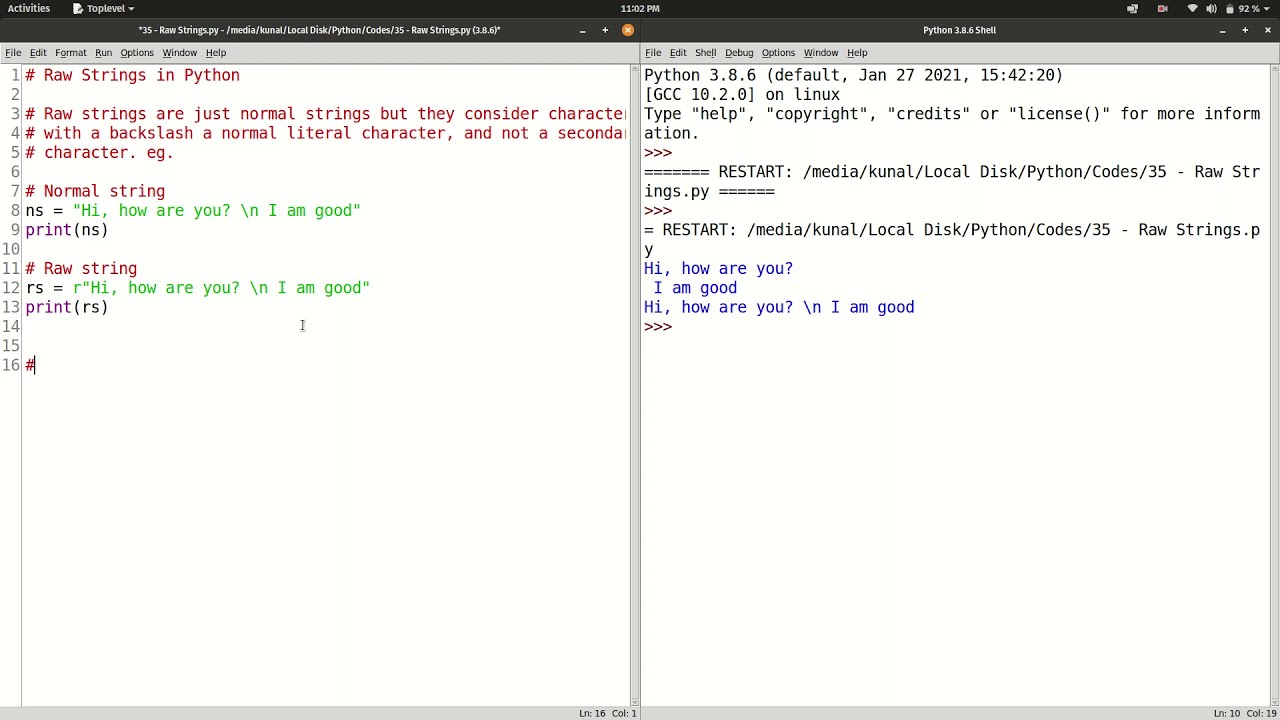
Task: Click line number 14 in editor gutter
Action: pyautogui.click(x=10, y=327)
